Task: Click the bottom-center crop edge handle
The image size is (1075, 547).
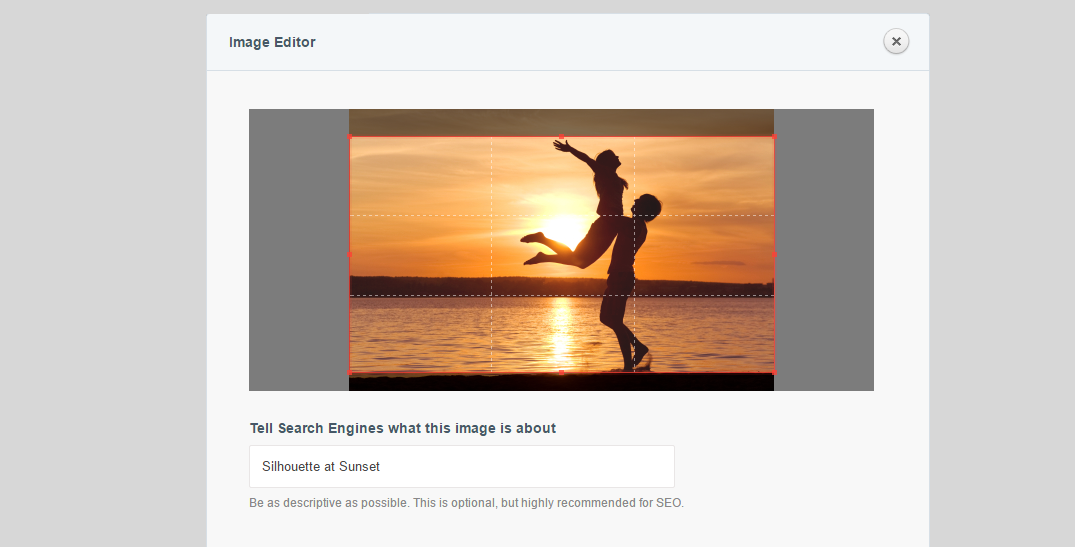Action: (561, 372)
